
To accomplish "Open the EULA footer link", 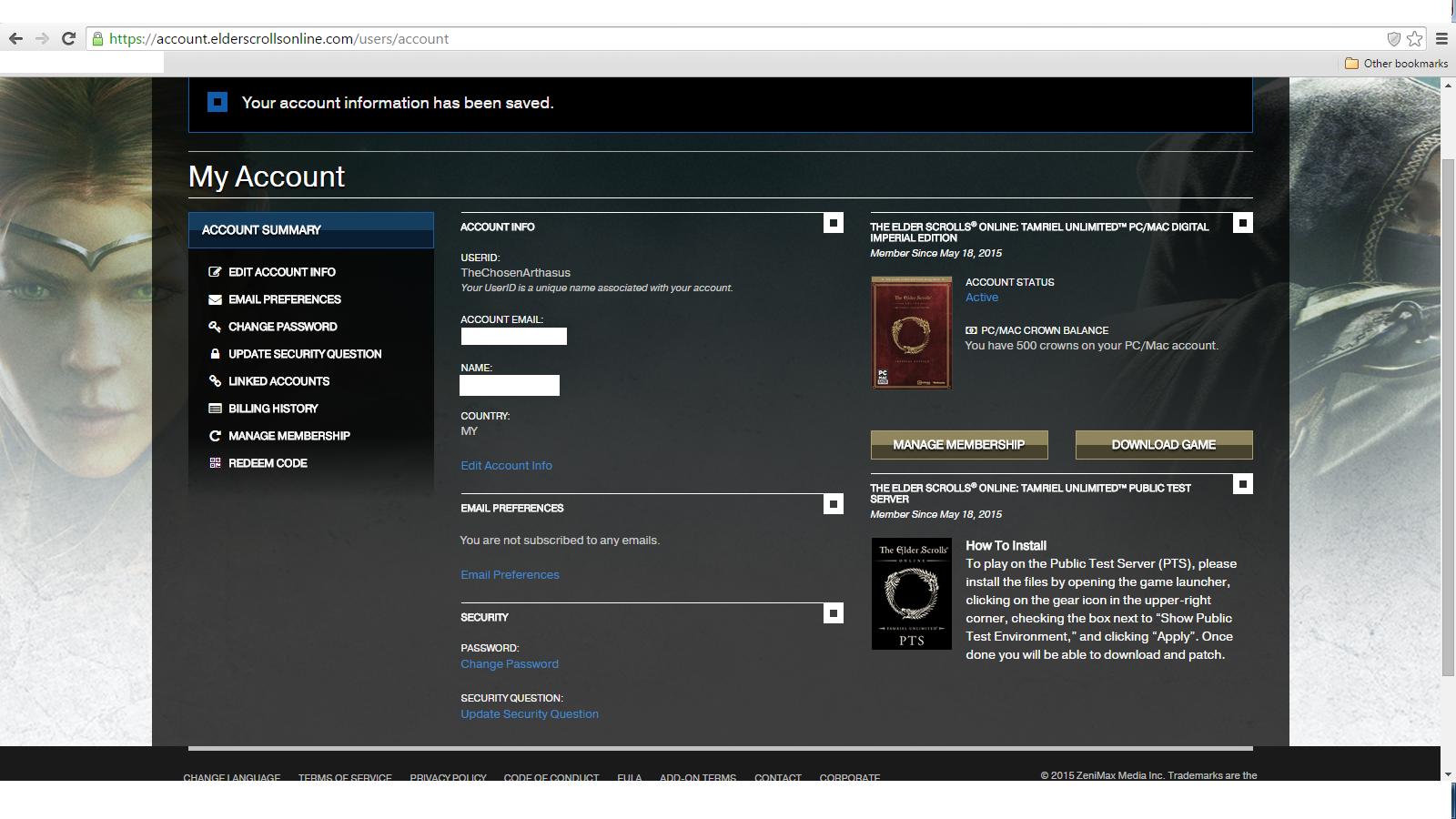I will (630, 777).
